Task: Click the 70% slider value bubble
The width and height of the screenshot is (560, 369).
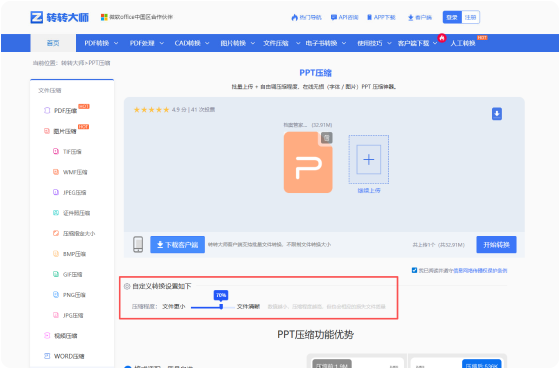Action: (x=221, y=295)
